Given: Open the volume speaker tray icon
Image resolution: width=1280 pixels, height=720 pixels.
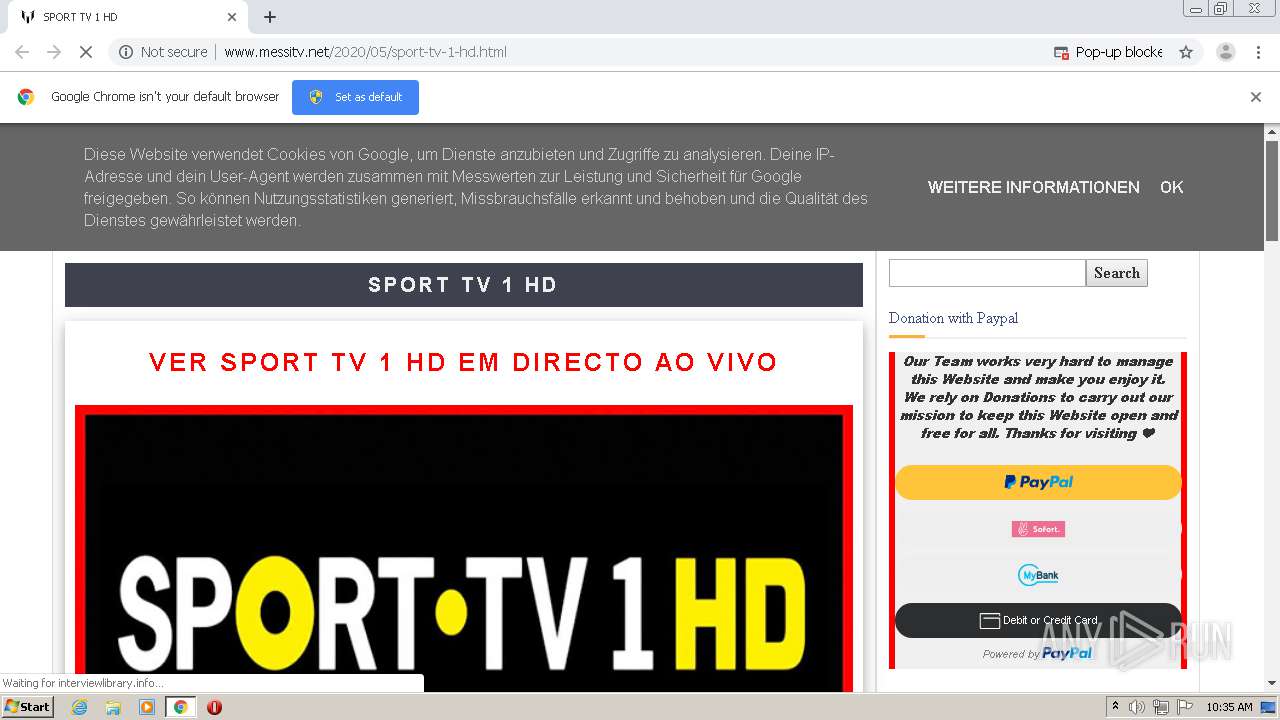Looking at the screenshot, I should [1137, 707].
